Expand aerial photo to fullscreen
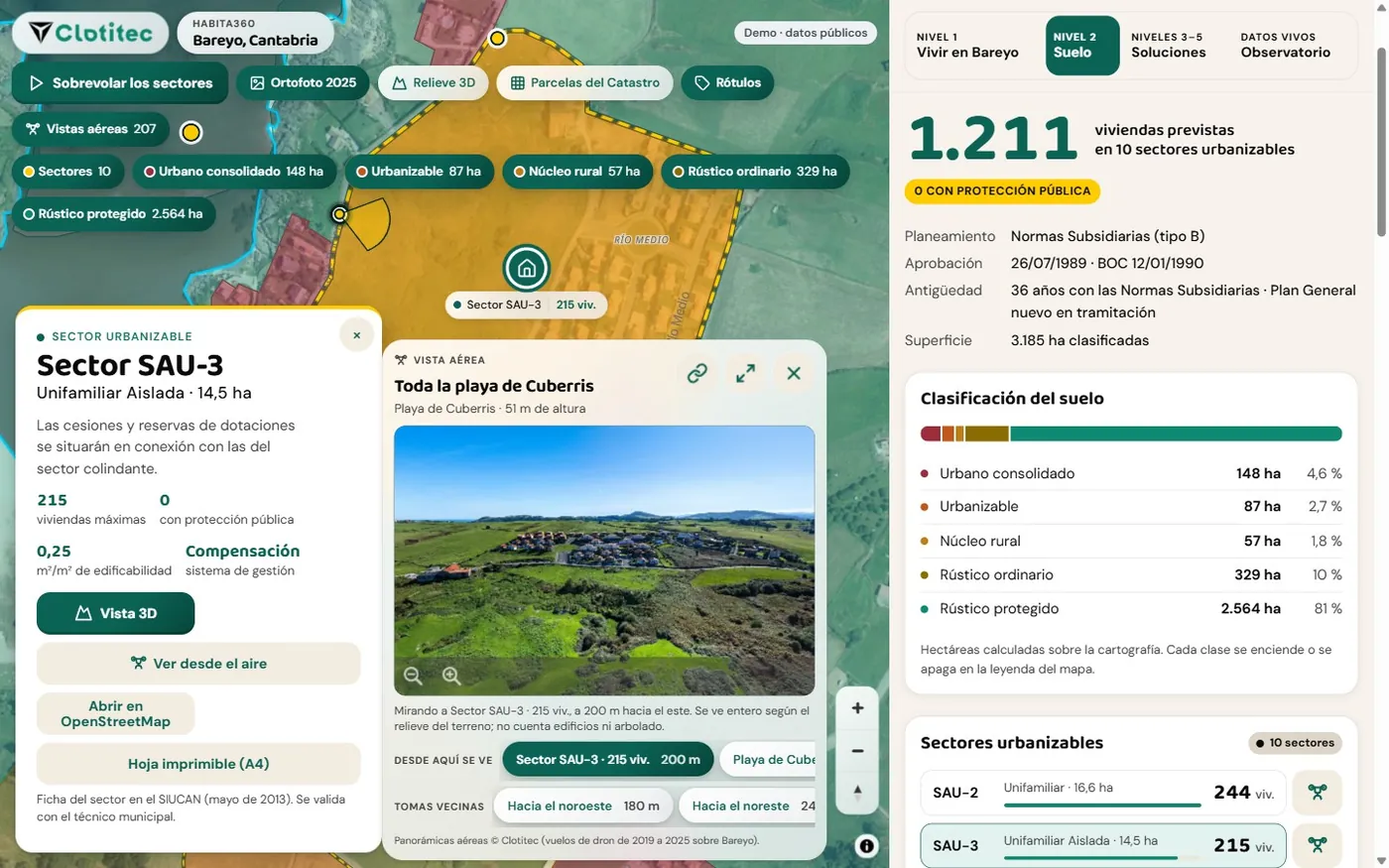This screenshot has width=1389, height=868. 745,373
